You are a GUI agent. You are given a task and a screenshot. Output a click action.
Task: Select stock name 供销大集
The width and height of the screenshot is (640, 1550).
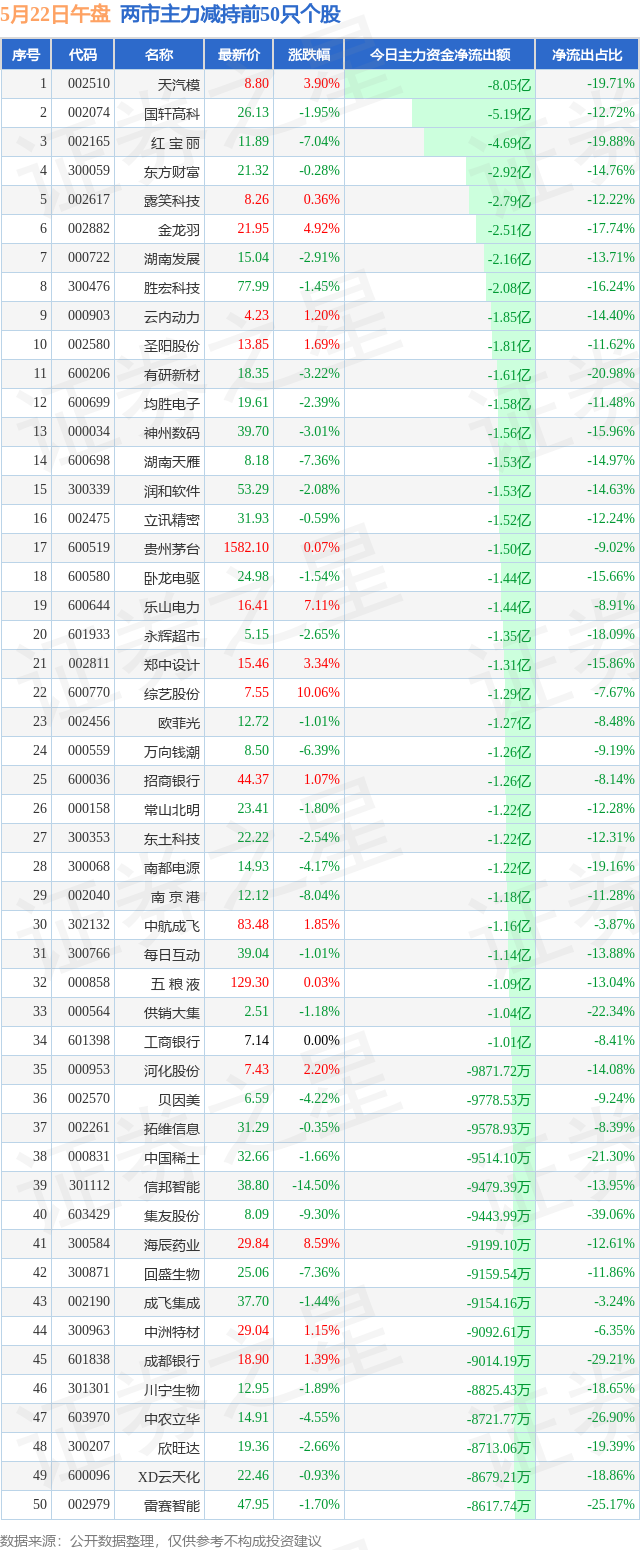(x=172, y=1012)
